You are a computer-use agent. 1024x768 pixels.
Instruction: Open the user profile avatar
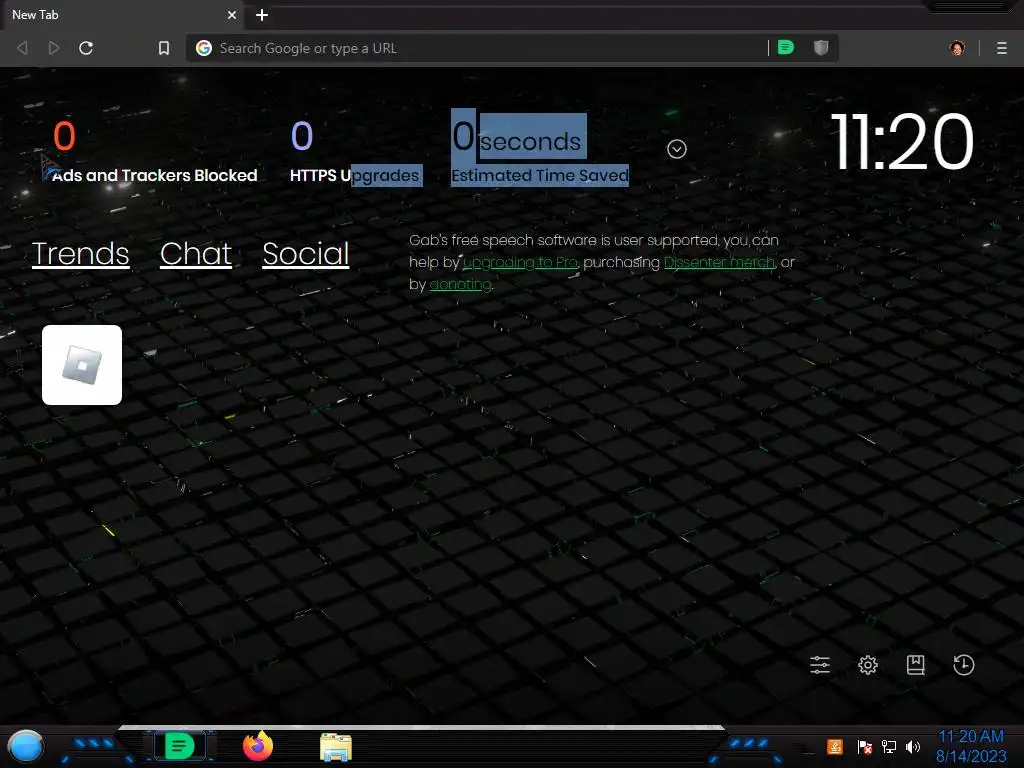click(x=957, y=48)
